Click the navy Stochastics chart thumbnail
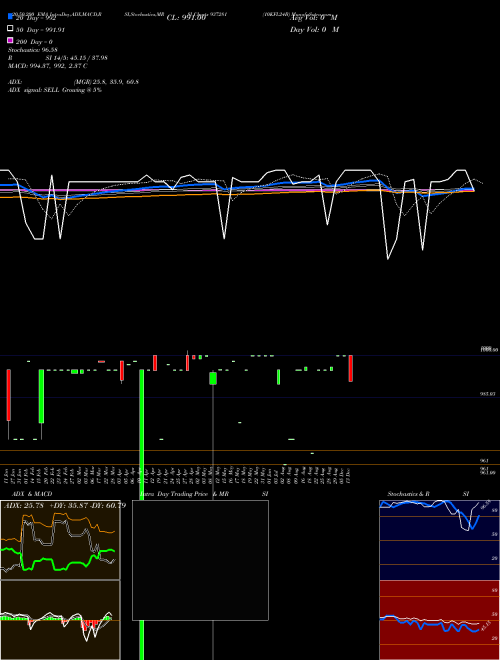Image resolution: width=500 pixels, height=660 pixels. pyautogui.click(x=439, y=540)
